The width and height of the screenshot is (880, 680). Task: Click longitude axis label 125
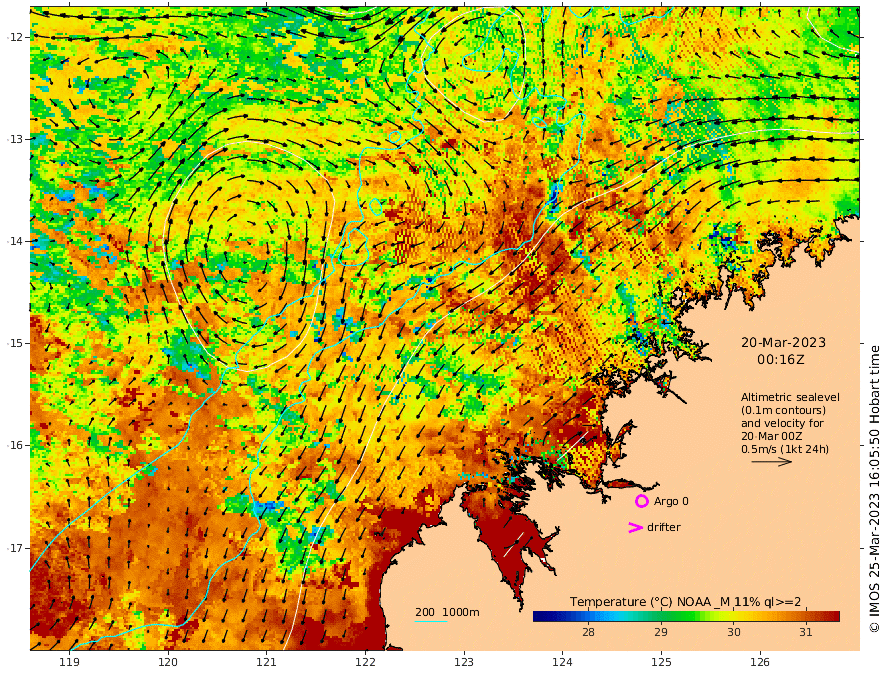point(661,662)
